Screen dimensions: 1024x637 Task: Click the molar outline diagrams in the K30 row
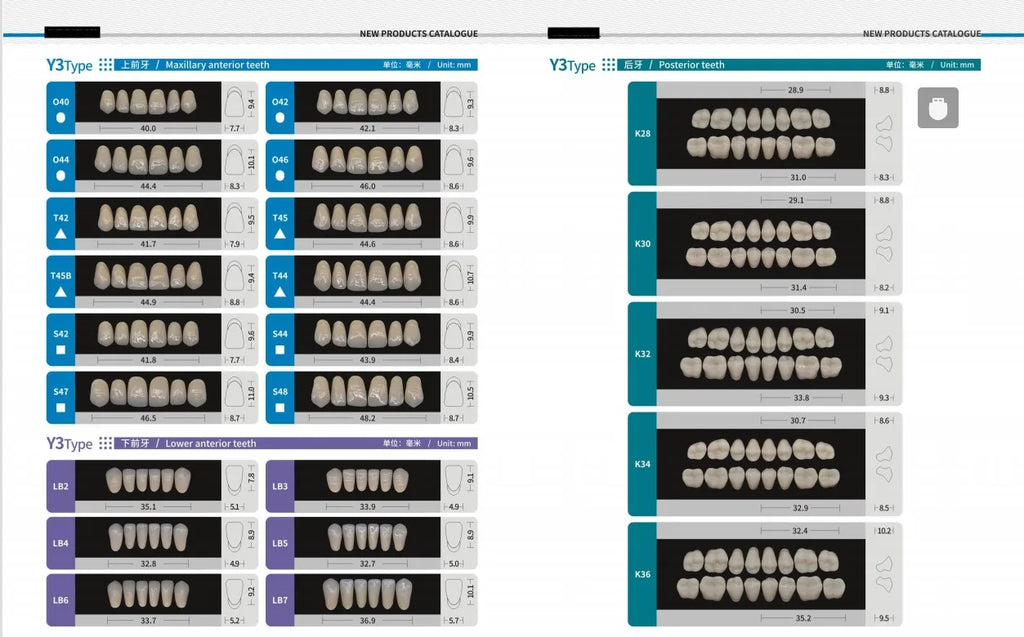tap(884, 243)
